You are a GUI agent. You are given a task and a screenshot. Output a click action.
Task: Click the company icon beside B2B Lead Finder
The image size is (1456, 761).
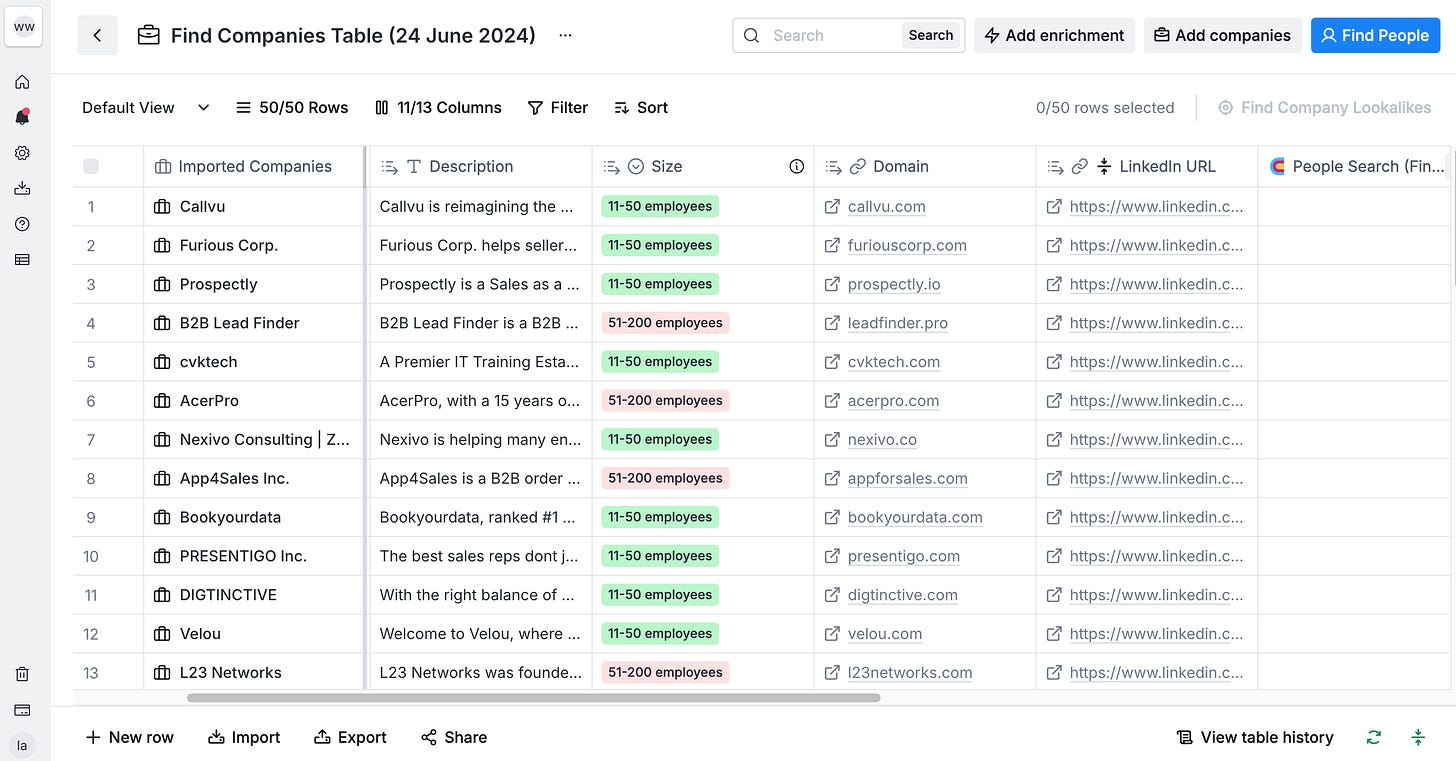tap(162, 323)
